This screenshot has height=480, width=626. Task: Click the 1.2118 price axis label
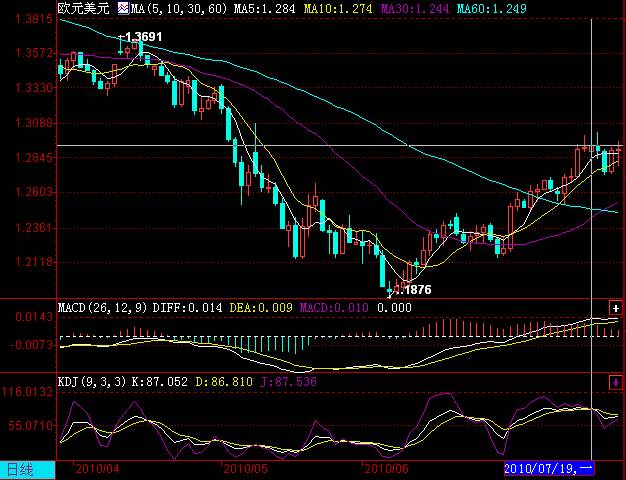(34, 262)
